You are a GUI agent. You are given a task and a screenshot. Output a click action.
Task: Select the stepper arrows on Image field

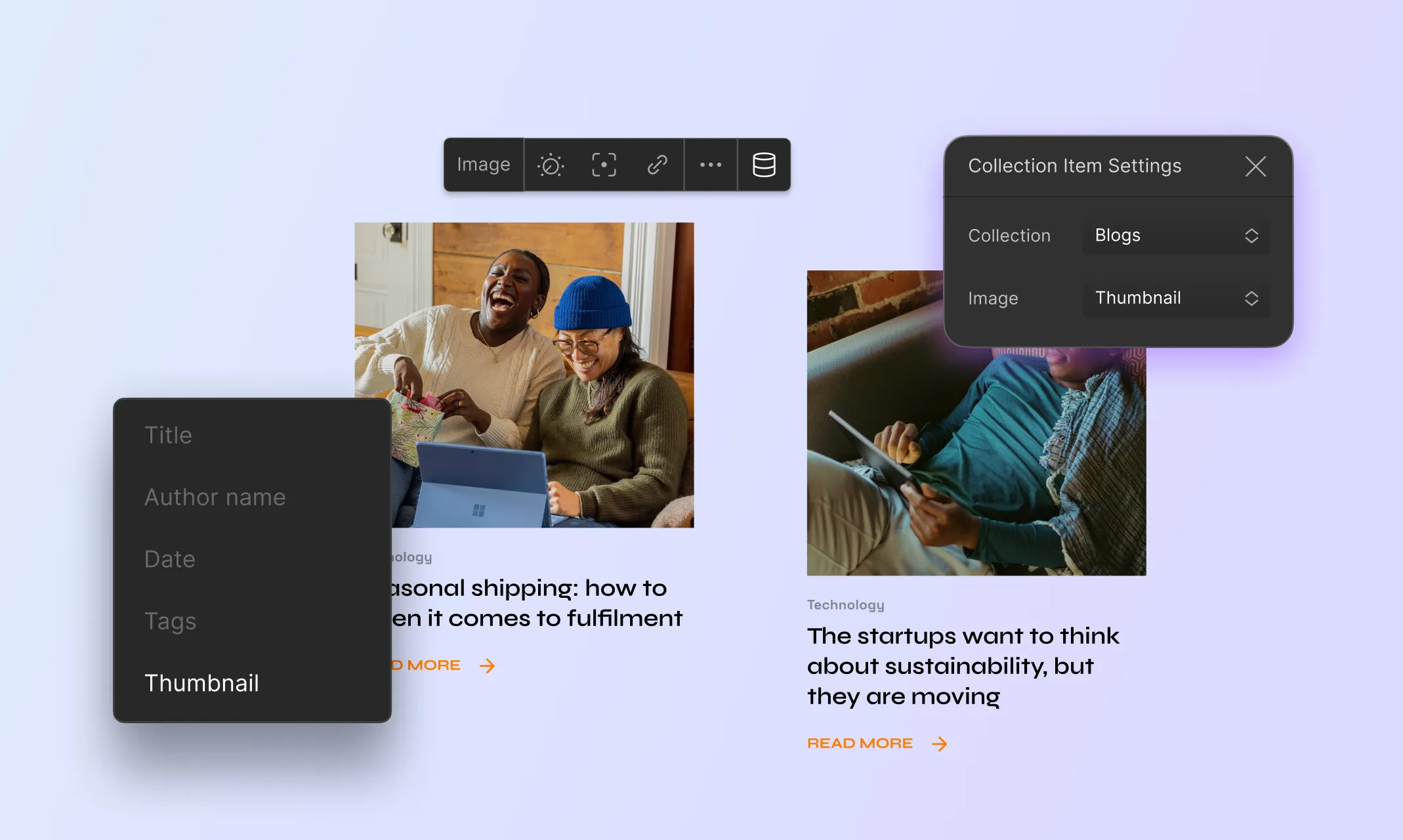point(1250,297)
